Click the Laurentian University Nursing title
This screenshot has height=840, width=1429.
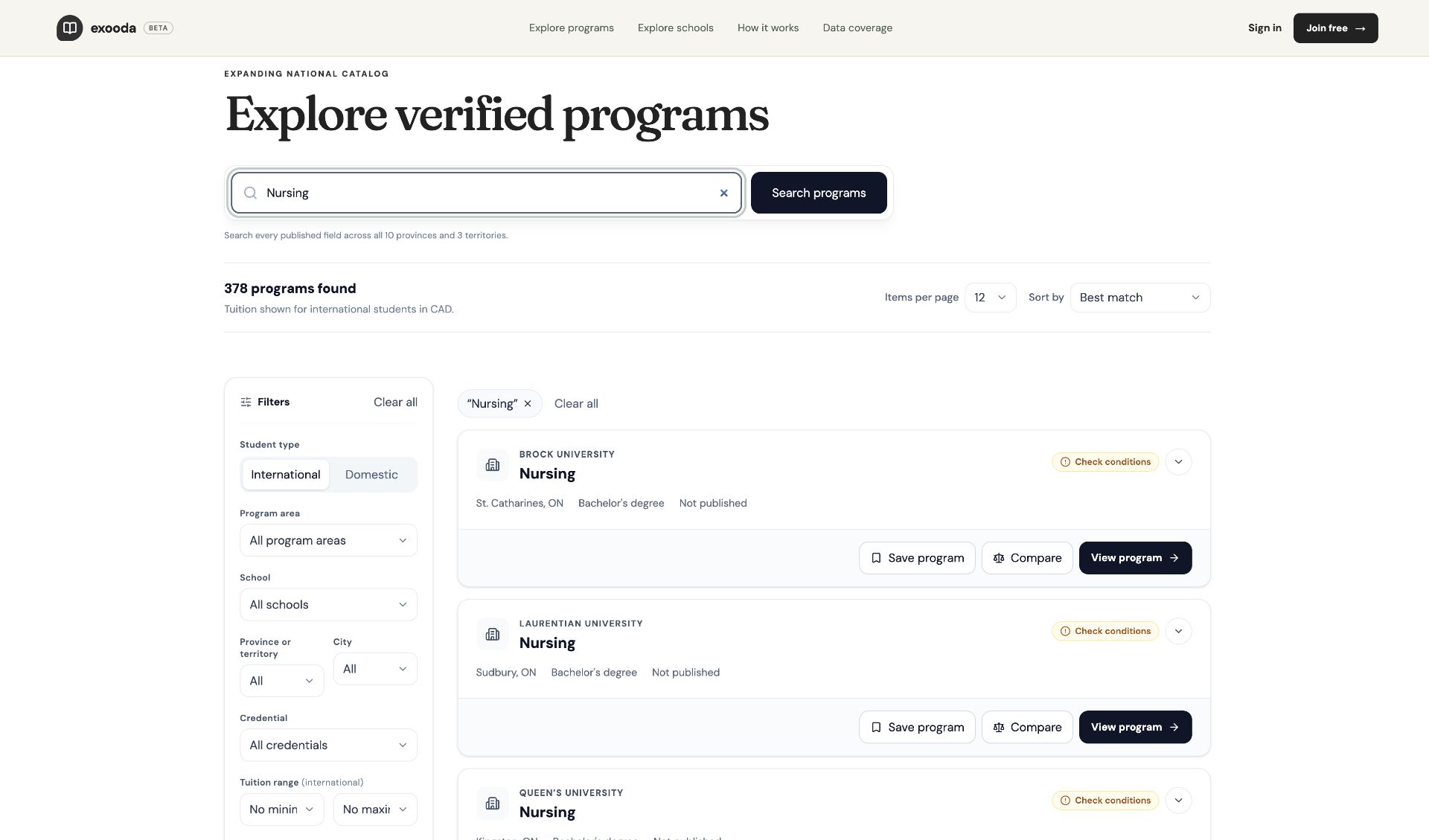(x=547, y=643)
